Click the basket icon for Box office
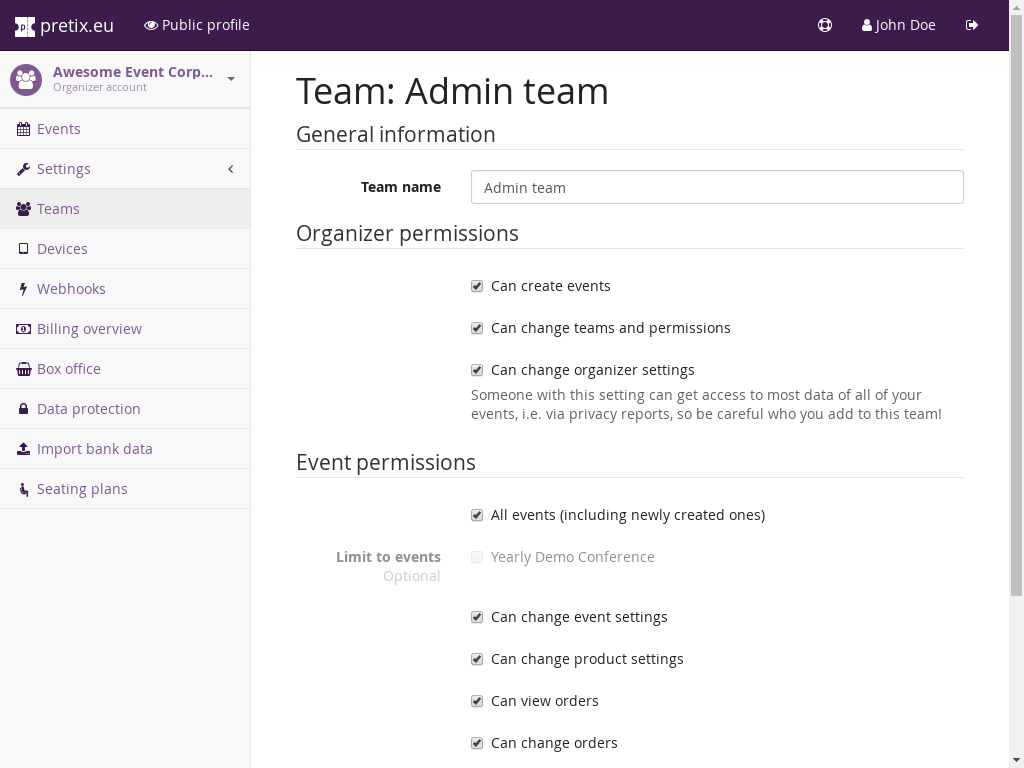 coord(23,369)
